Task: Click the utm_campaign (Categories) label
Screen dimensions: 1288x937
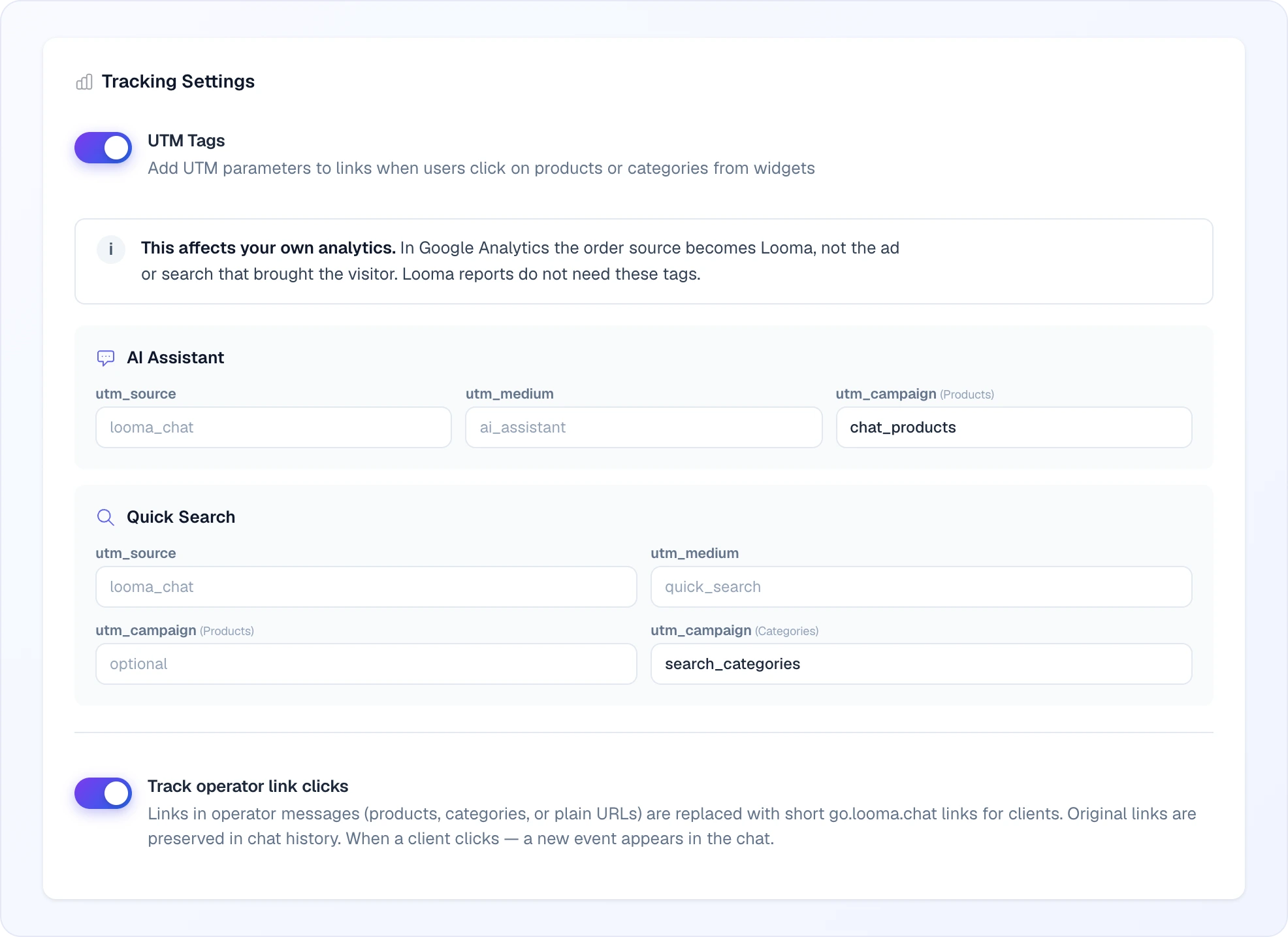Action: click(x=735, y=631)
